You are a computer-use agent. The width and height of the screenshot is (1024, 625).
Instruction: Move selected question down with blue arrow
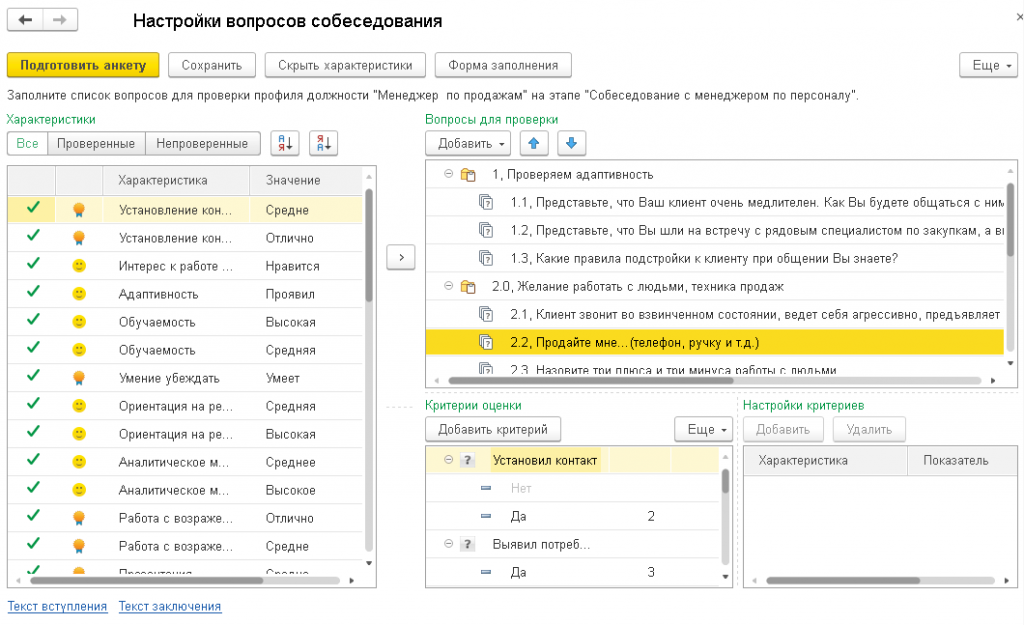[571, 143]
